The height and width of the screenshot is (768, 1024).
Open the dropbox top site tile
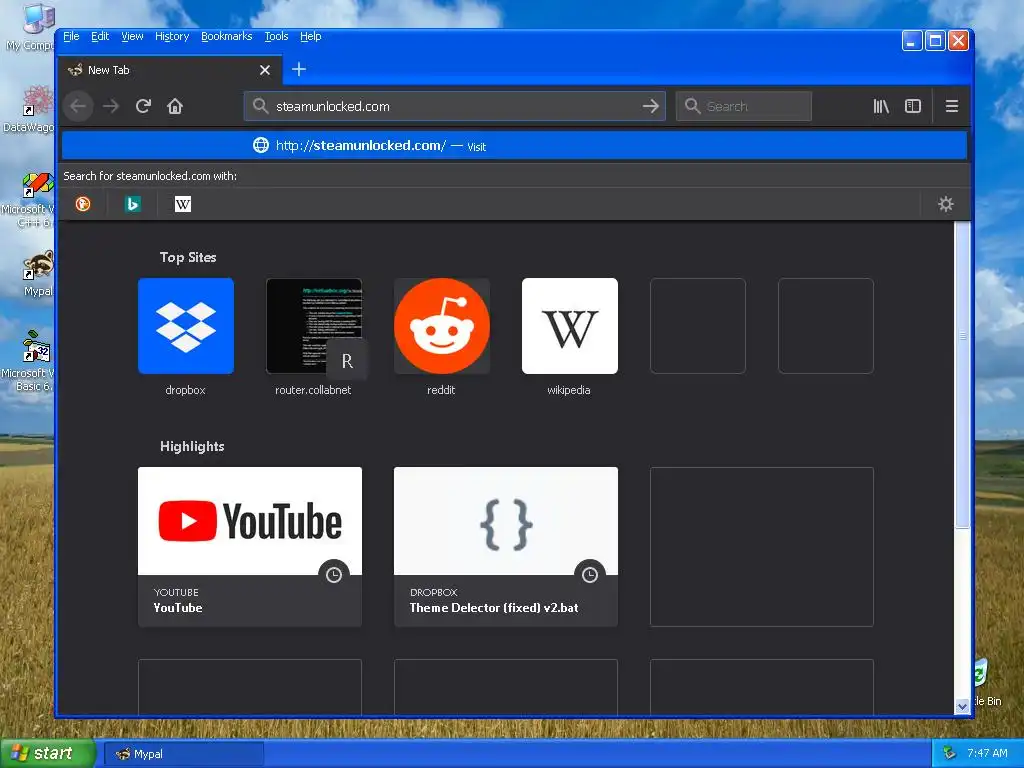(185, 337)
